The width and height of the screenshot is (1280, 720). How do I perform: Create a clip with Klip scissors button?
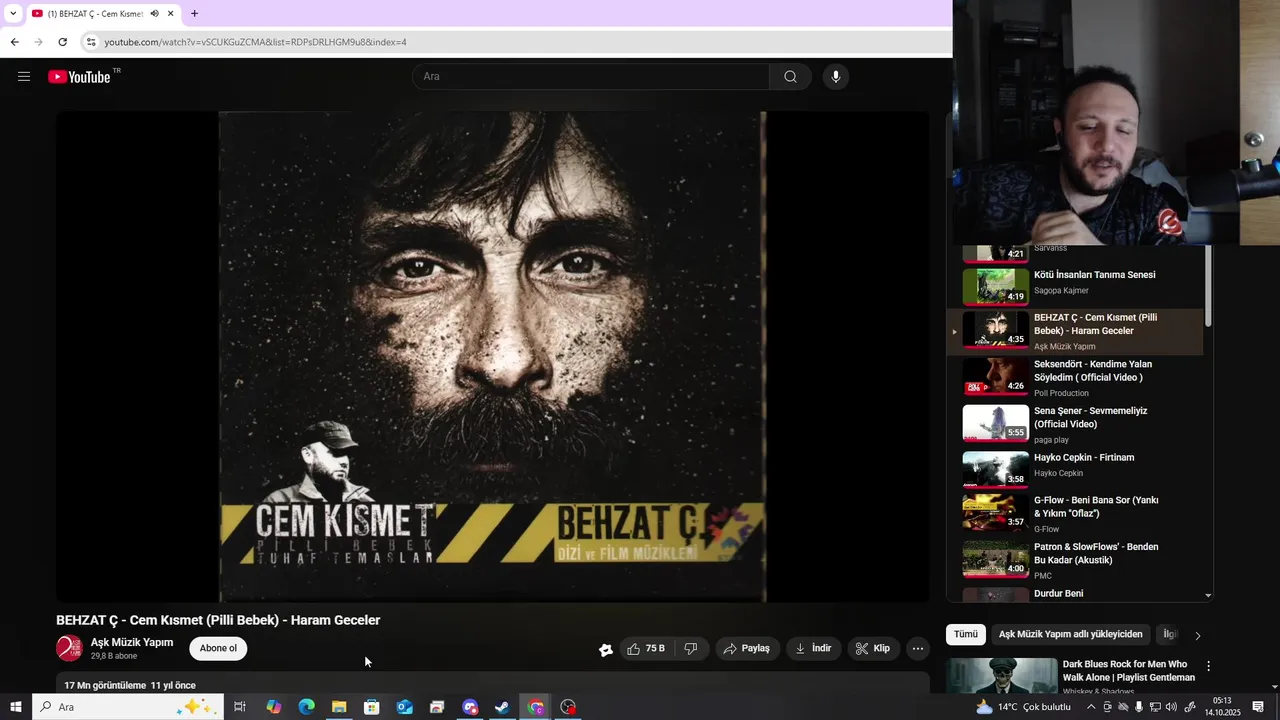(873, 648)
